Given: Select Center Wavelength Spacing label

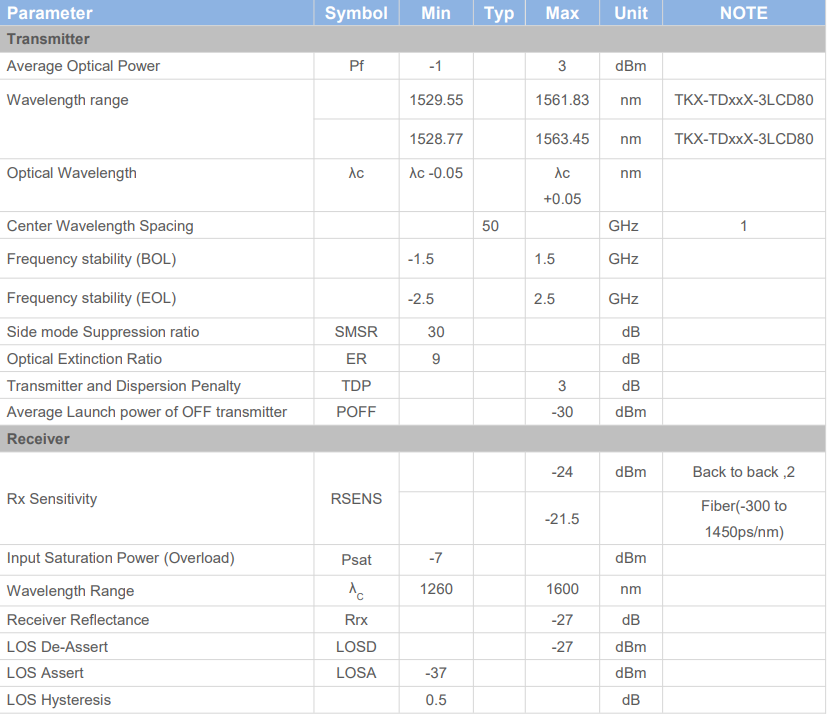Looking at the screenshot, I should pos(100,226).
